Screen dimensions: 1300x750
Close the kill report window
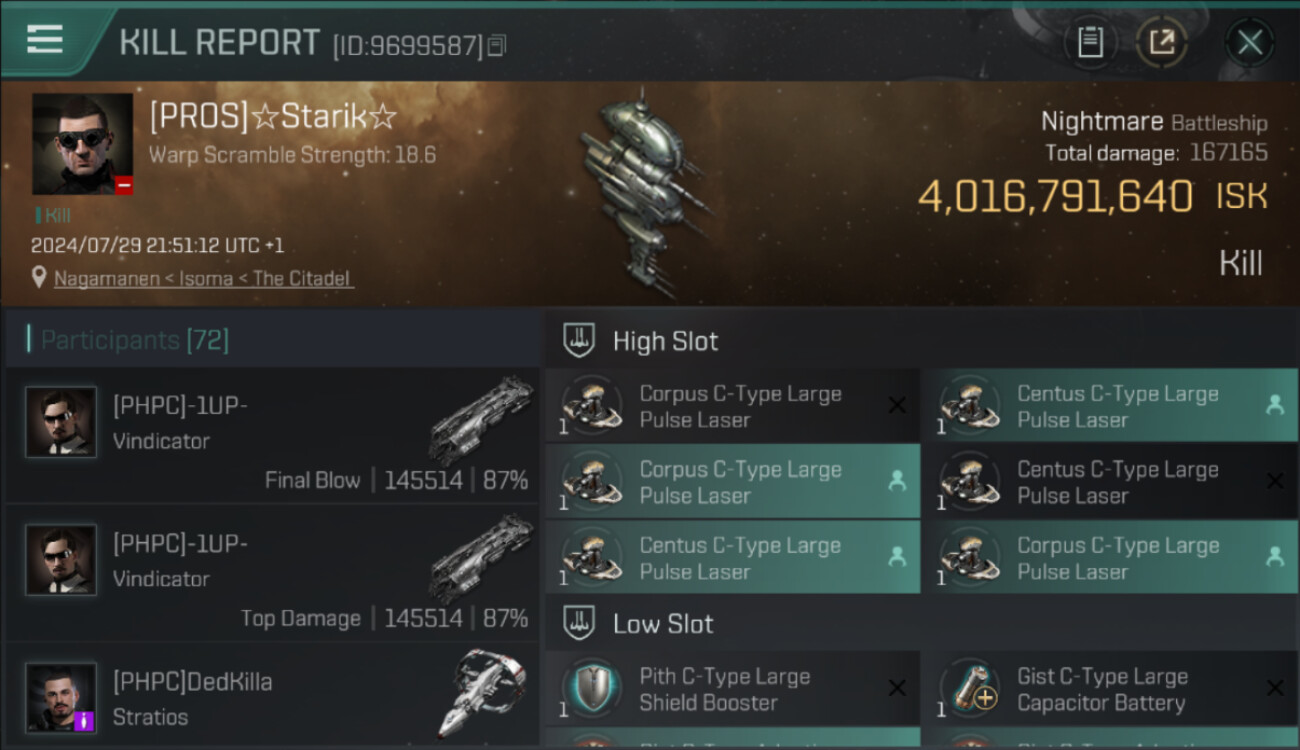1250,42
